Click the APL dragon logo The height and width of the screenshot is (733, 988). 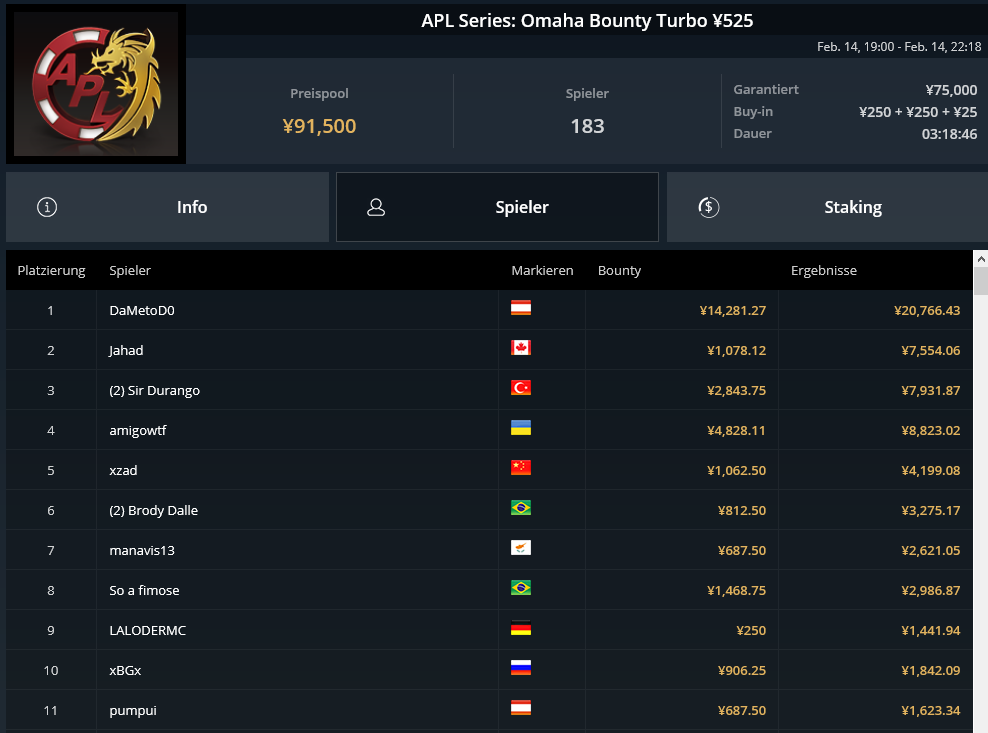(x=96, y=84)
